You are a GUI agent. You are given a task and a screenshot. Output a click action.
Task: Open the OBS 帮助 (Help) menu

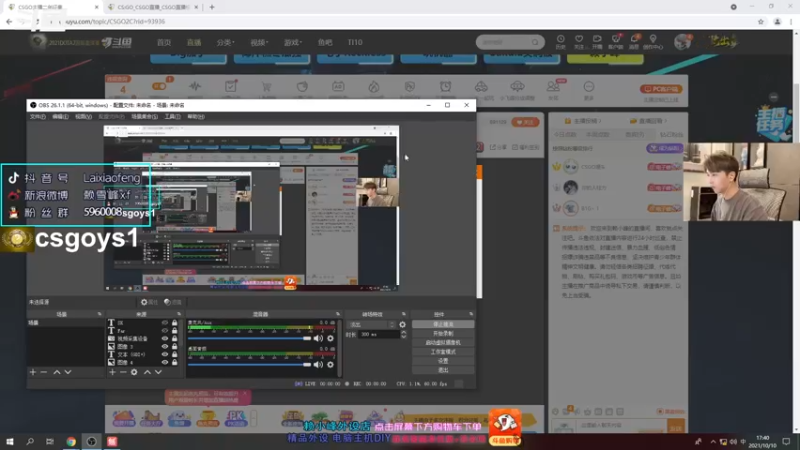tap(196, 117)
